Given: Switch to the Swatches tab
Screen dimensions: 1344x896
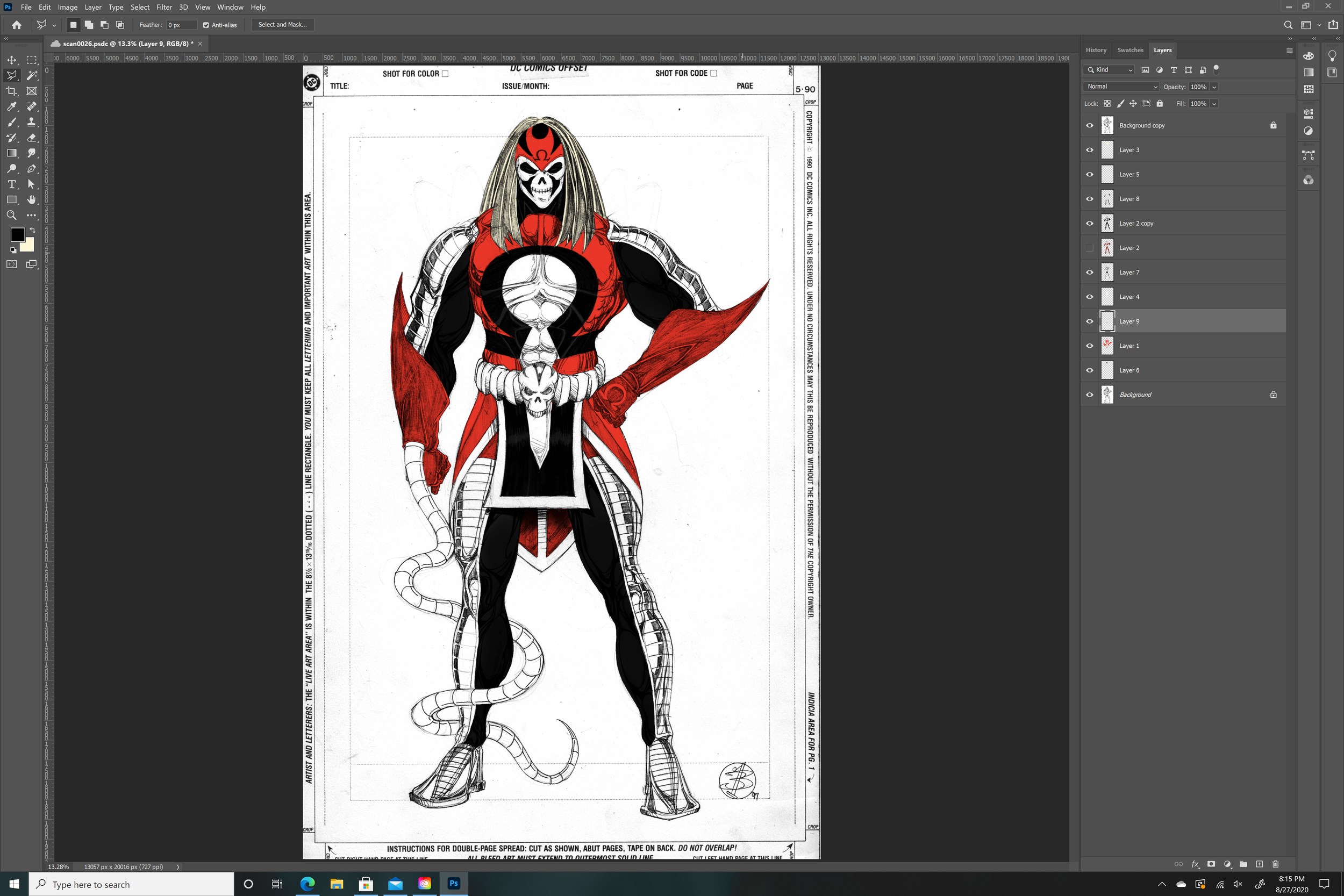Looking at the screenshot, I should point(1130,51).
